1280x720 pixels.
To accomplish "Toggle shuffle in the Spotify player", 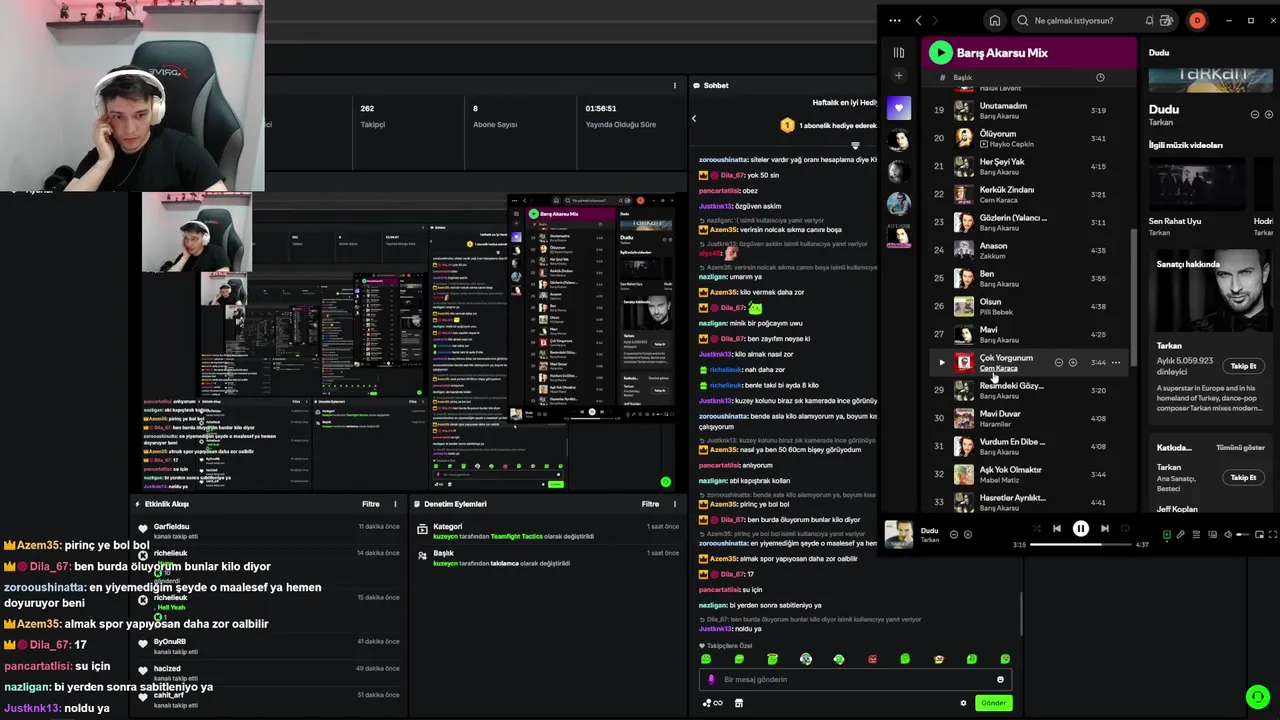I will point(1036,528).
